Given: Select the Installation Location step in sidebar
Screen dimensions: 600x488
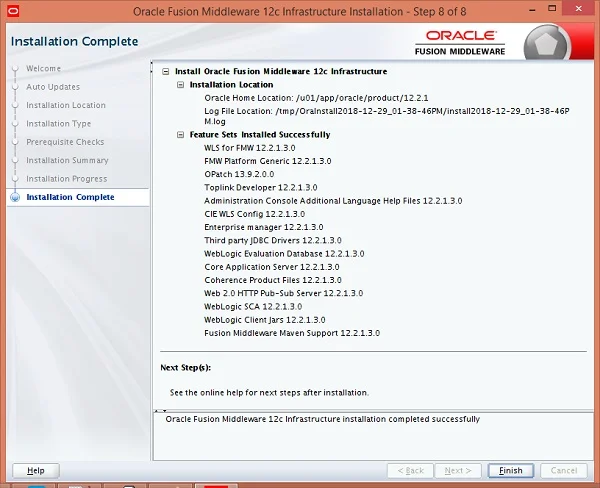Looking at the screenshot, I should (x=65, y=105).
